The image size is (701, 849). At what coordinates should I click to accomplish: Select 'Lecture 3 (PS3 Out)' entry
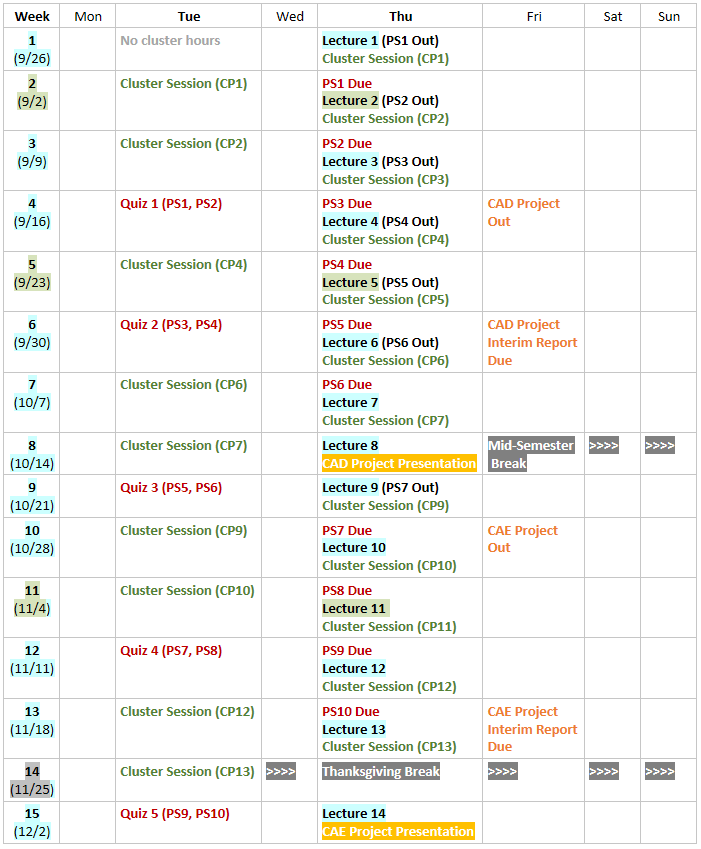[380, 161]
